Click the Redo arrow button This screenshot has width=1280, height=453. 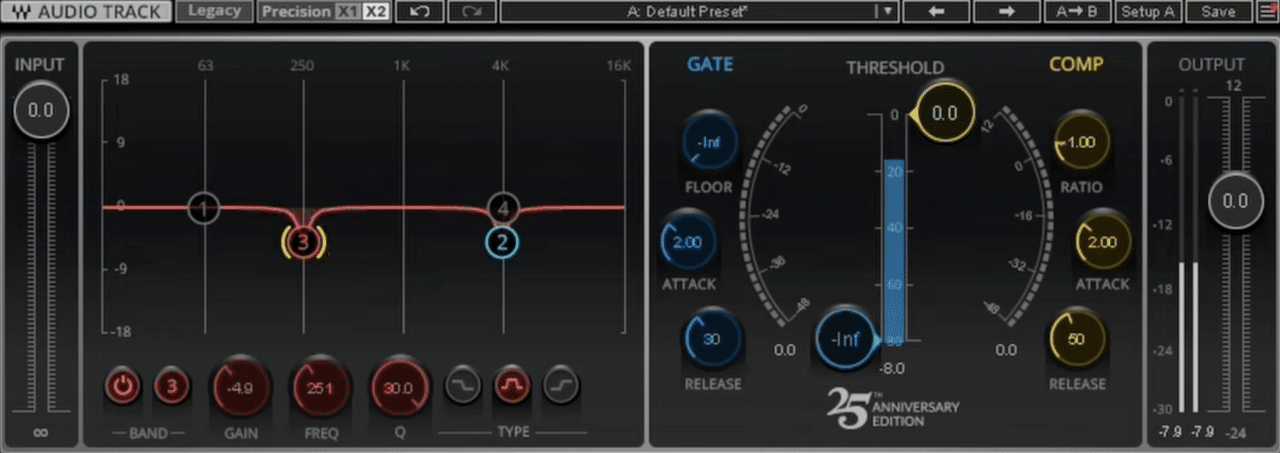click(471, 11)
